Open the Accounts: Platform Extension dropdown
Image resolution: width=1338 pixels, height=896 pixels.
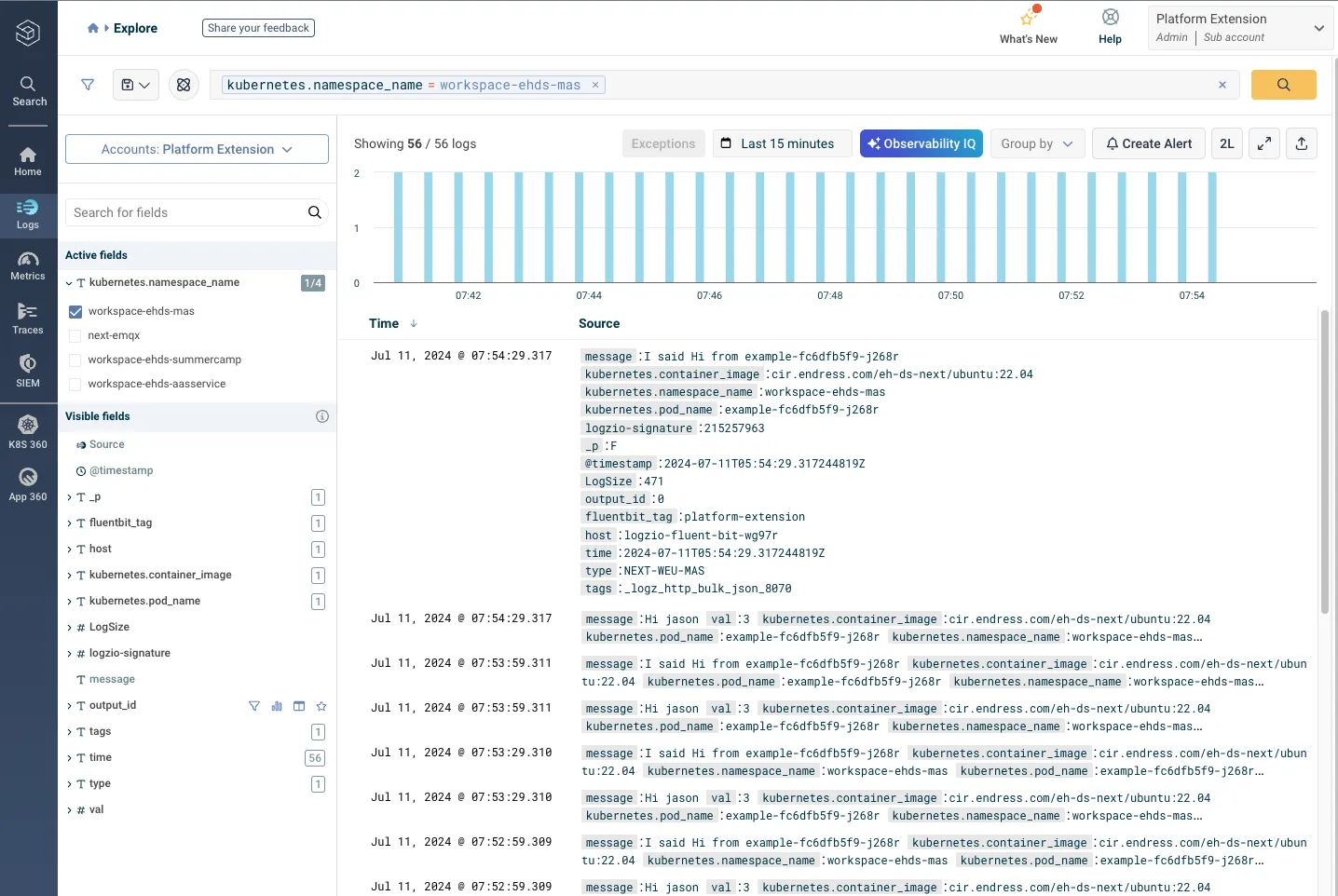[197, 149]
